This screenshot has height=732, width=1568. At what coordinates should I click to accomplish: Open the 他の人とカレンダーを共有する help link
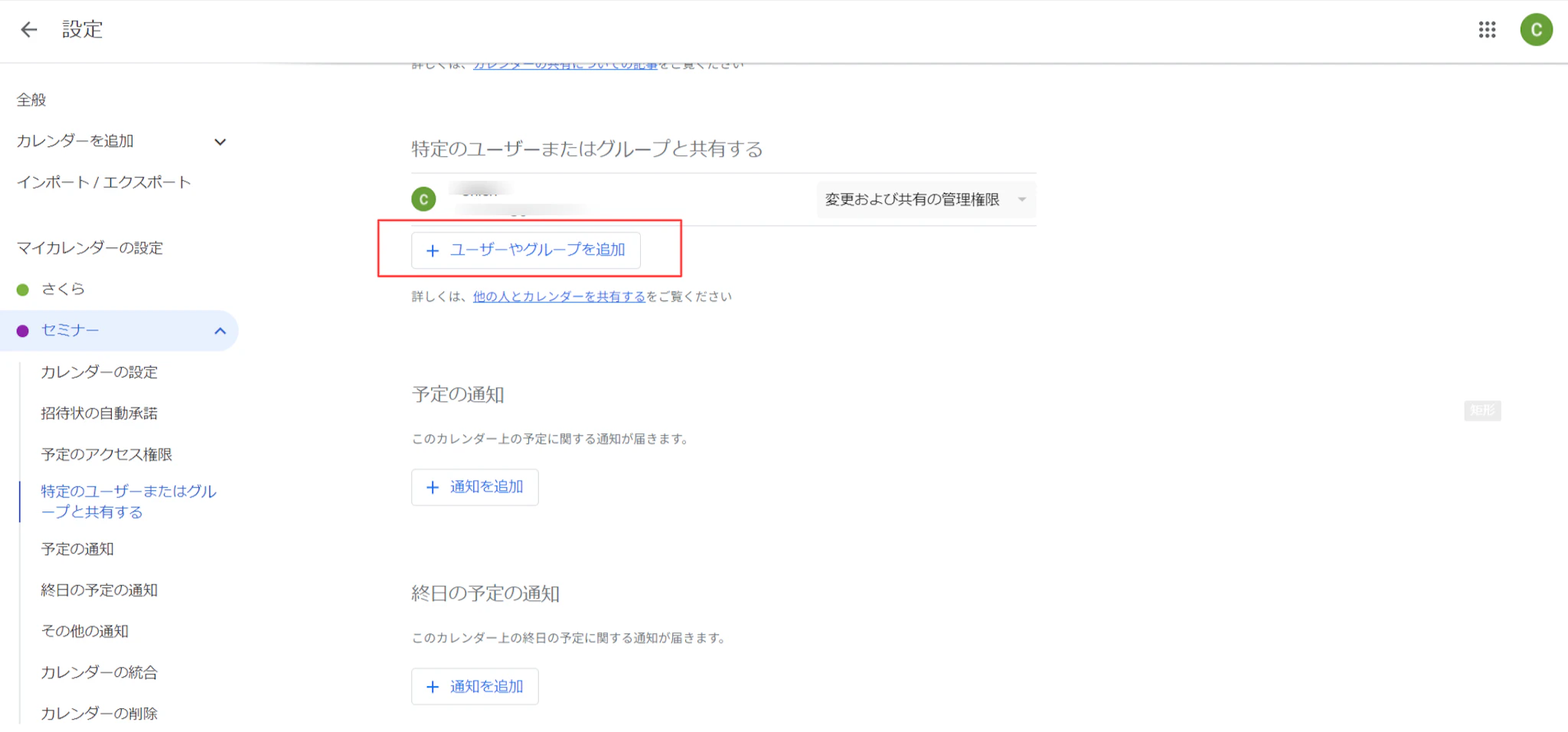559,297
